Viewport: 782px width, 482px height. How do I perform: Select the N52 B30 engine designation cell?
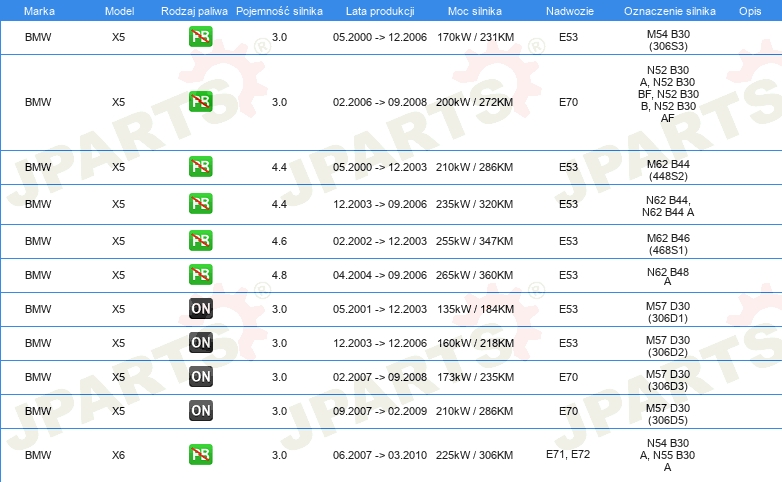pyautogui.click(x=668, y=94)
